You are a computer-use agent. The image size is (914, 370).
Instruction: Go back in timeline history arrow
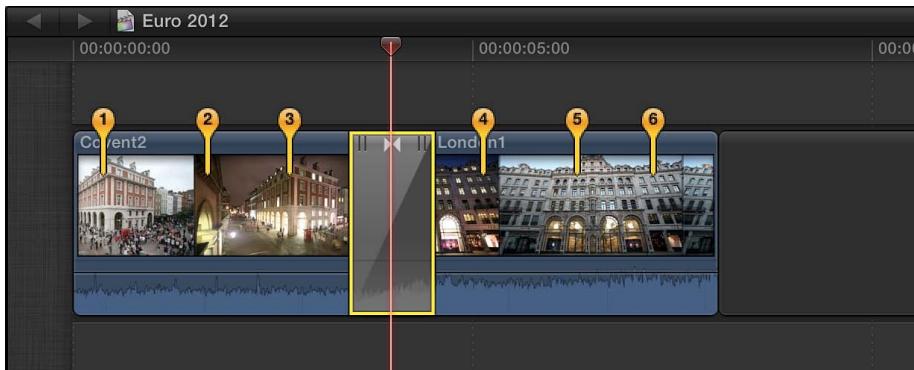(x=33, y=22)
